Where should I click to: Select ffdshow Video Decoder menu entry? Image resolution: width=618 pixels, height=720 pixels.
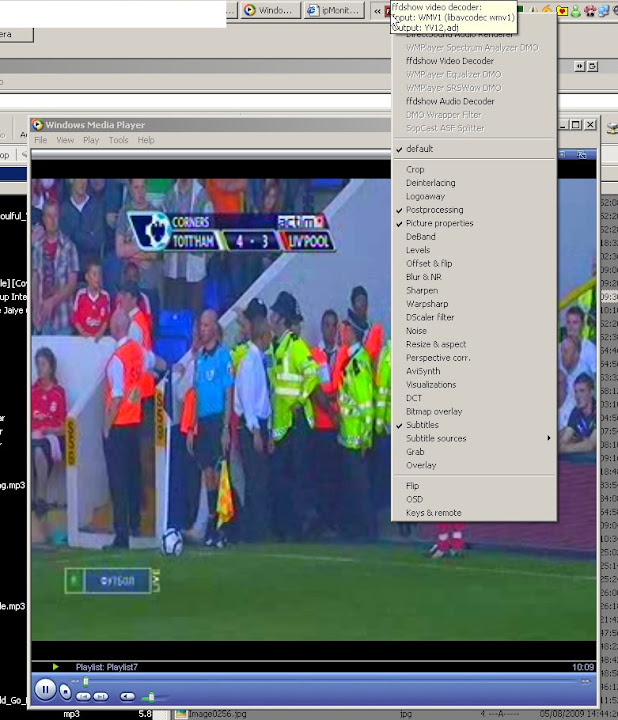coord(474,61)
